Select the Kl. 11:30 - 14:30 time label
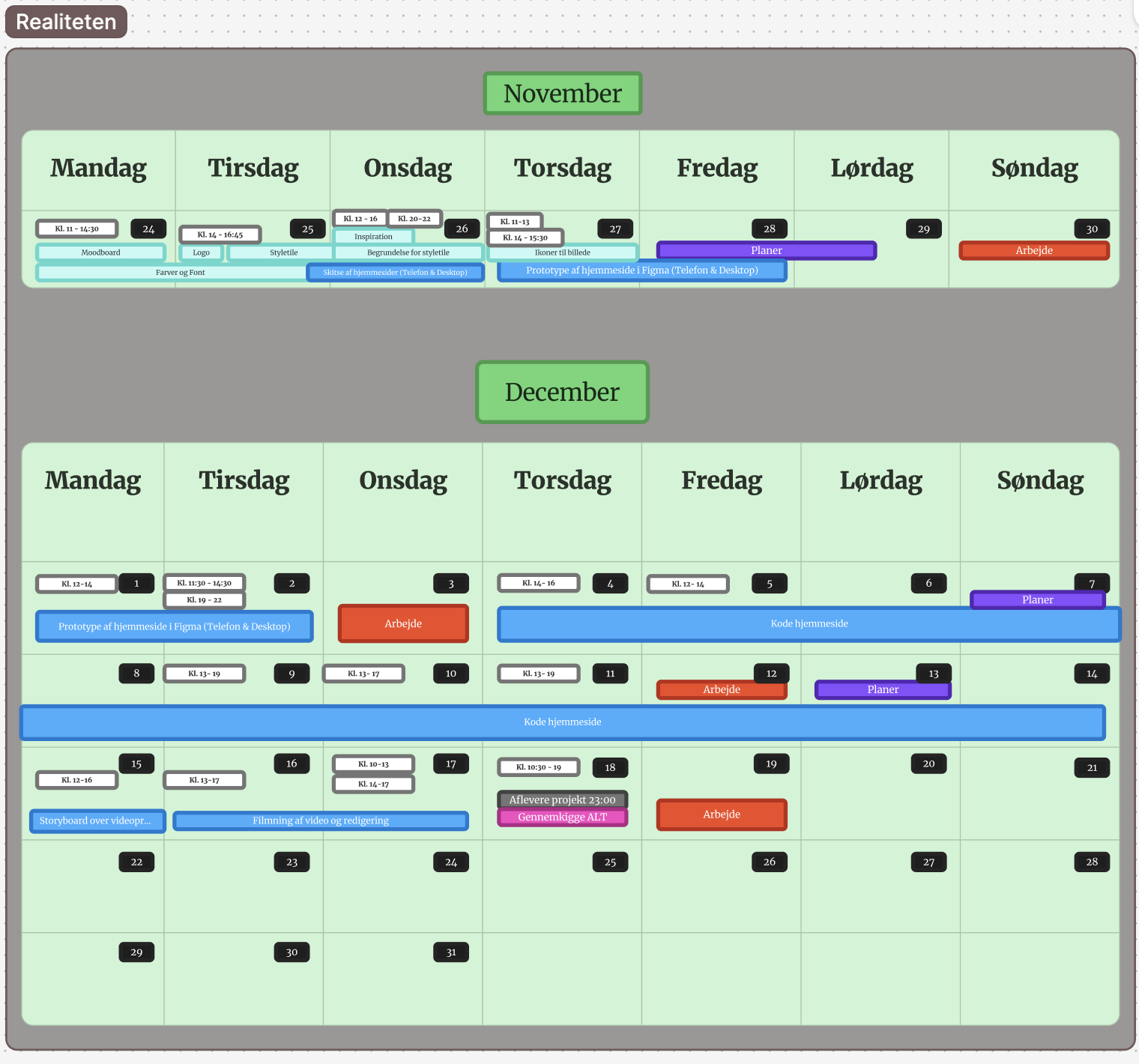Screen dimensions: 1139x1064 click(205, 583)
